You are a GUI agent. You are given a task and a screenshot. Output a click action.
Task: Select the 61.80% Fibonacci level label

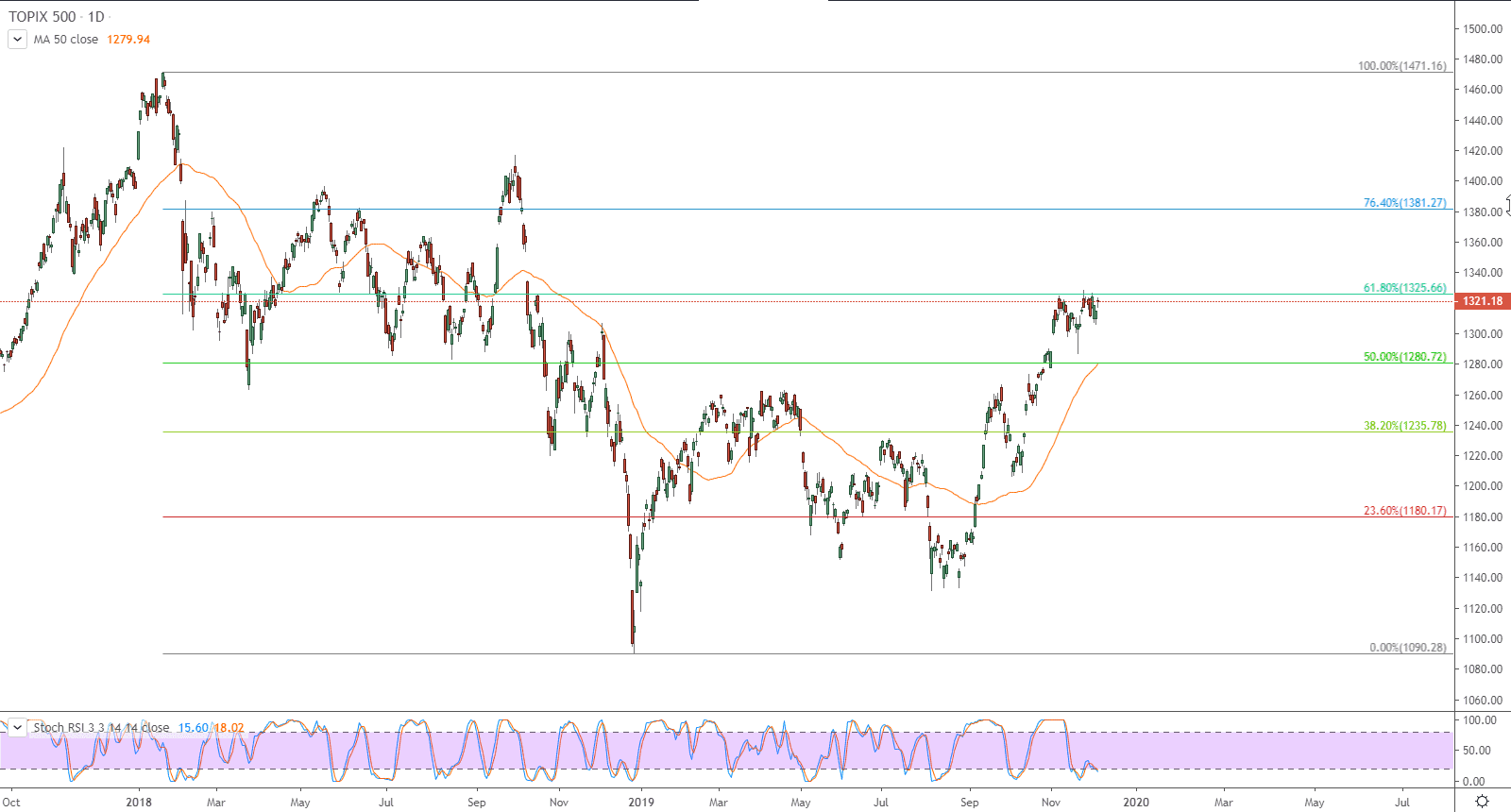1404,288
